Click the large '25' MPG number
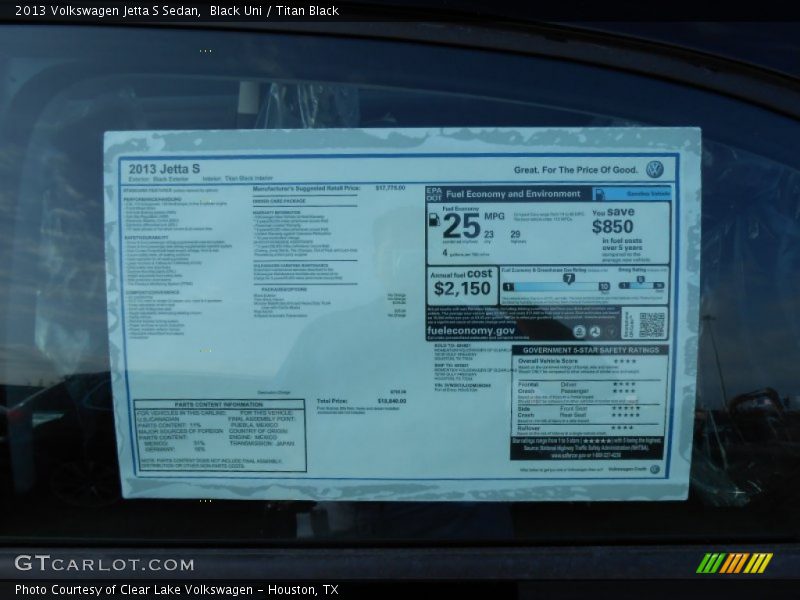800x600 pixels. (x=462, y=226)
